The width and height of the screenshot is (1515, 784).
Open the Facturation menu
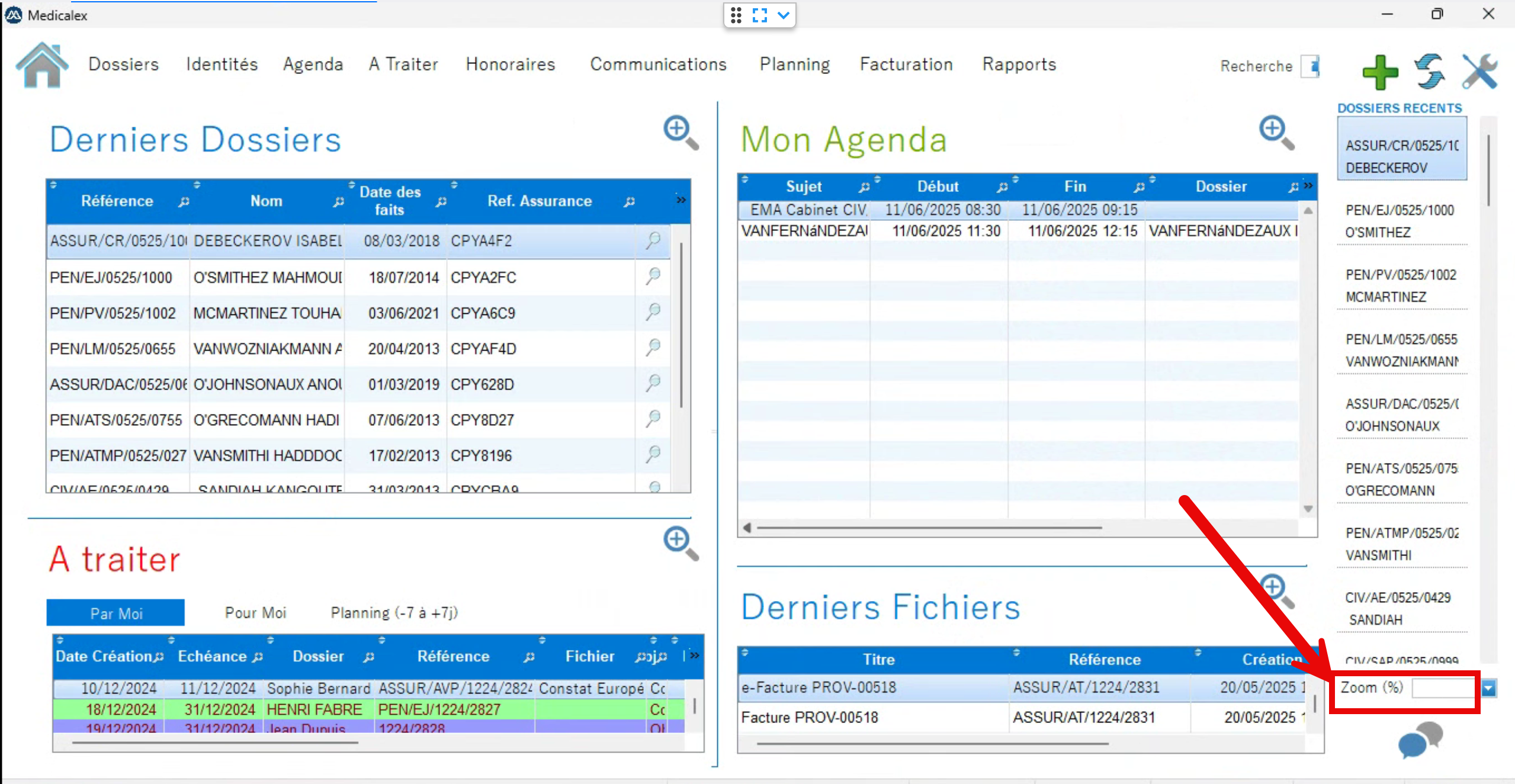tap(906, 64)
